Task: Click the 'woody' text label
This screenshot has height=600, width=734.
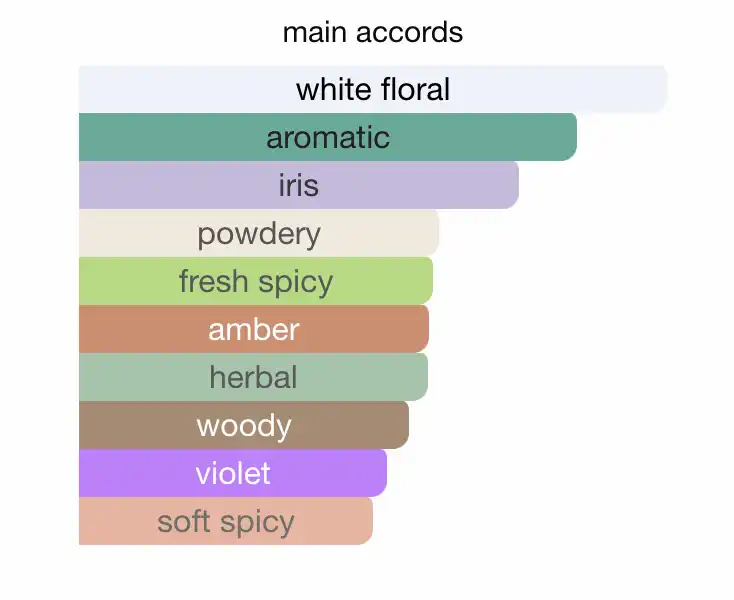Action: [244, 425]
